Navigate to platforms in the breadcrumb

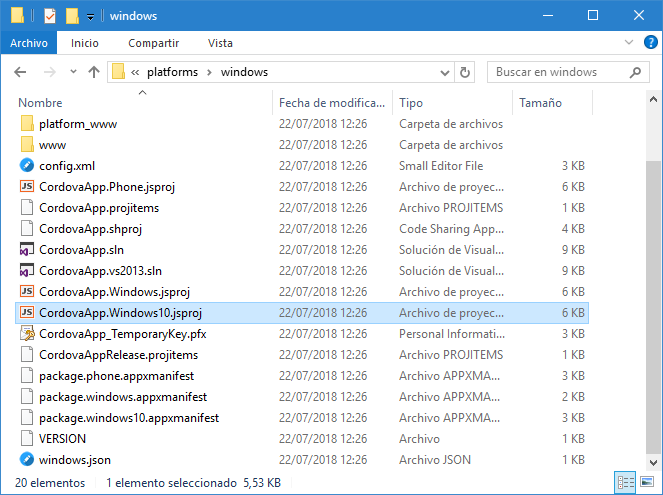coord(172,72)
